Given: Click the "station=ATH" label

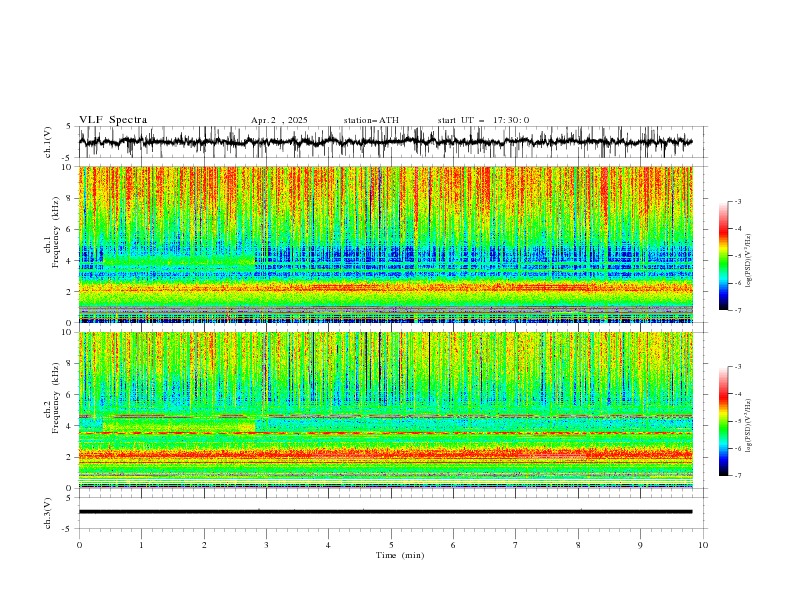Looking at the screenshot, I should [371, 120].
